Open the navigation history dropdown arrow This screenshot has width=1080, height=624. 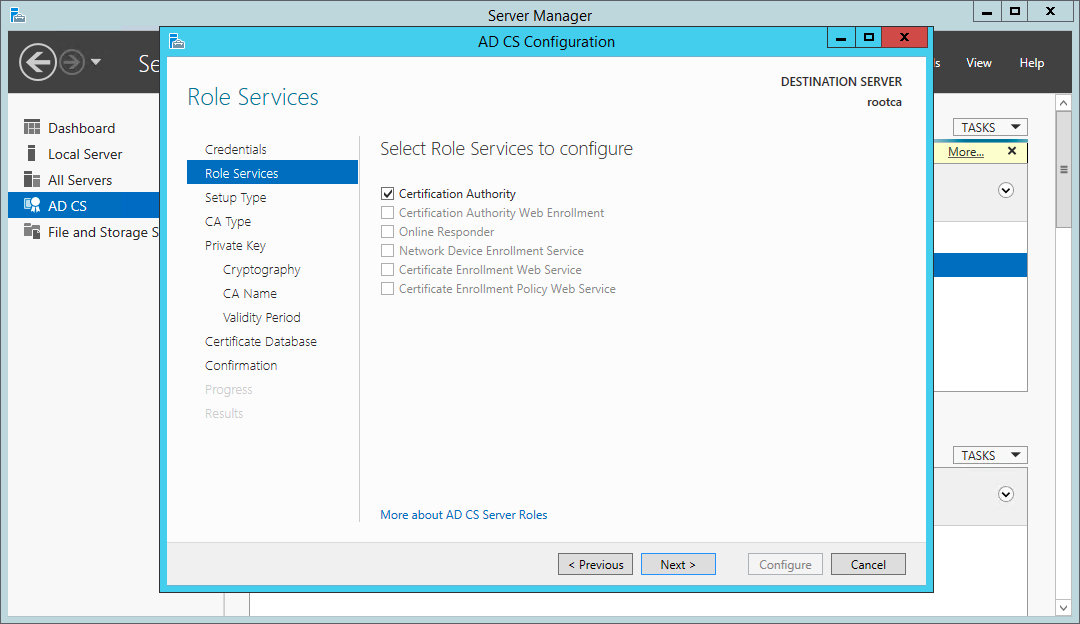(x=96, y=62)
